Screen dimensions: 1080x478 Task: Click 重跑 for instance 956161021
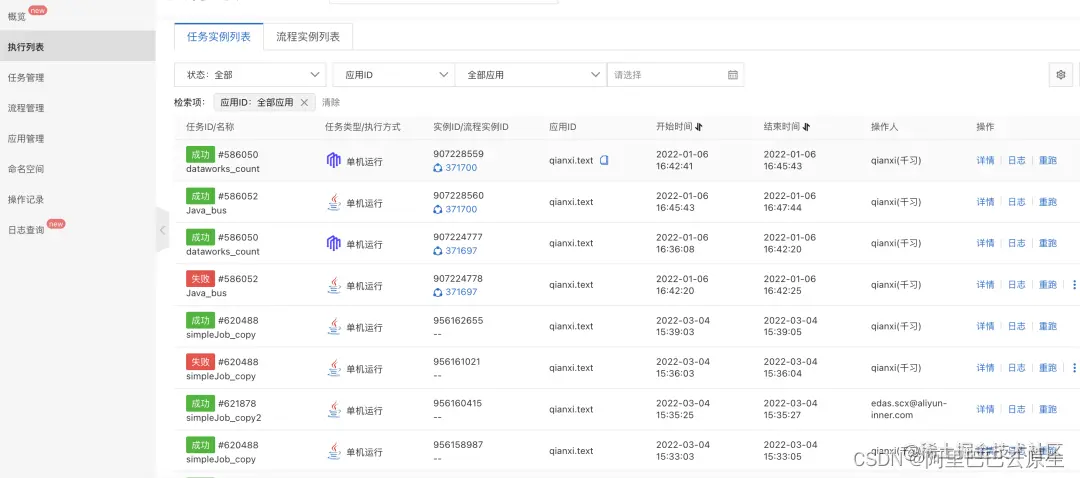tap(1048, 368)
